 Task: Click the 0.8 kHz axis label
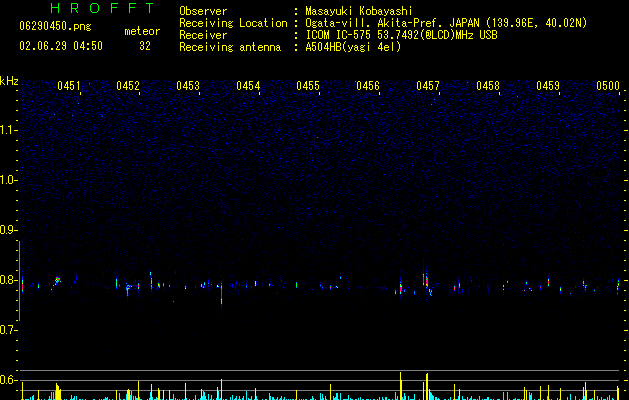[7, 280]
